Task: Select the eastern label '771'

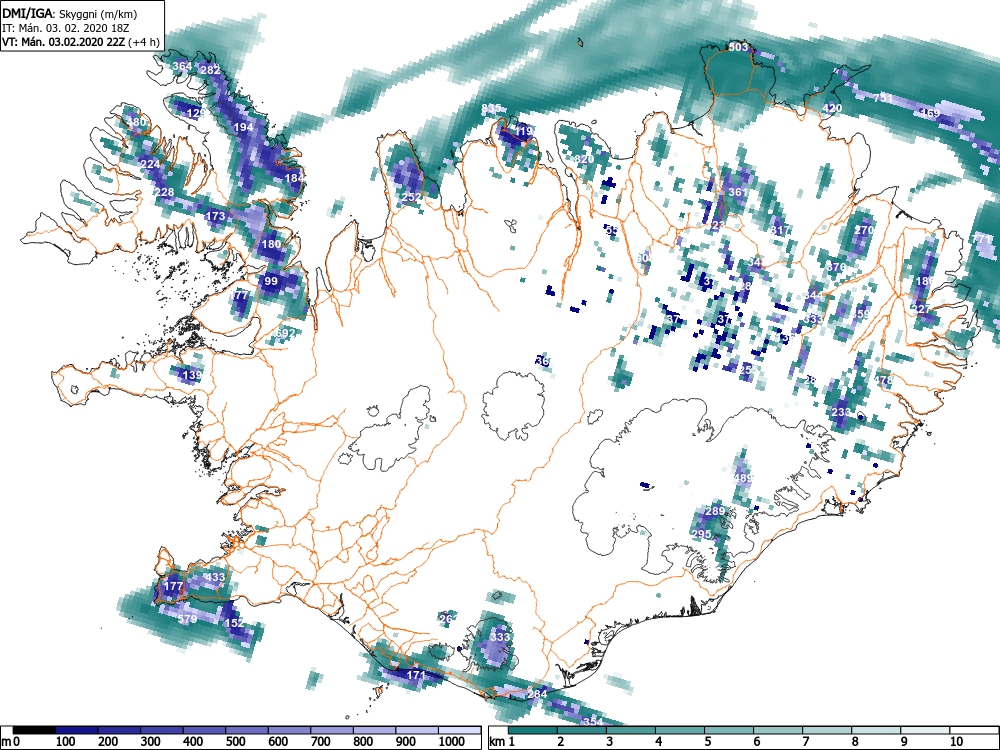Action: [982, 240]
